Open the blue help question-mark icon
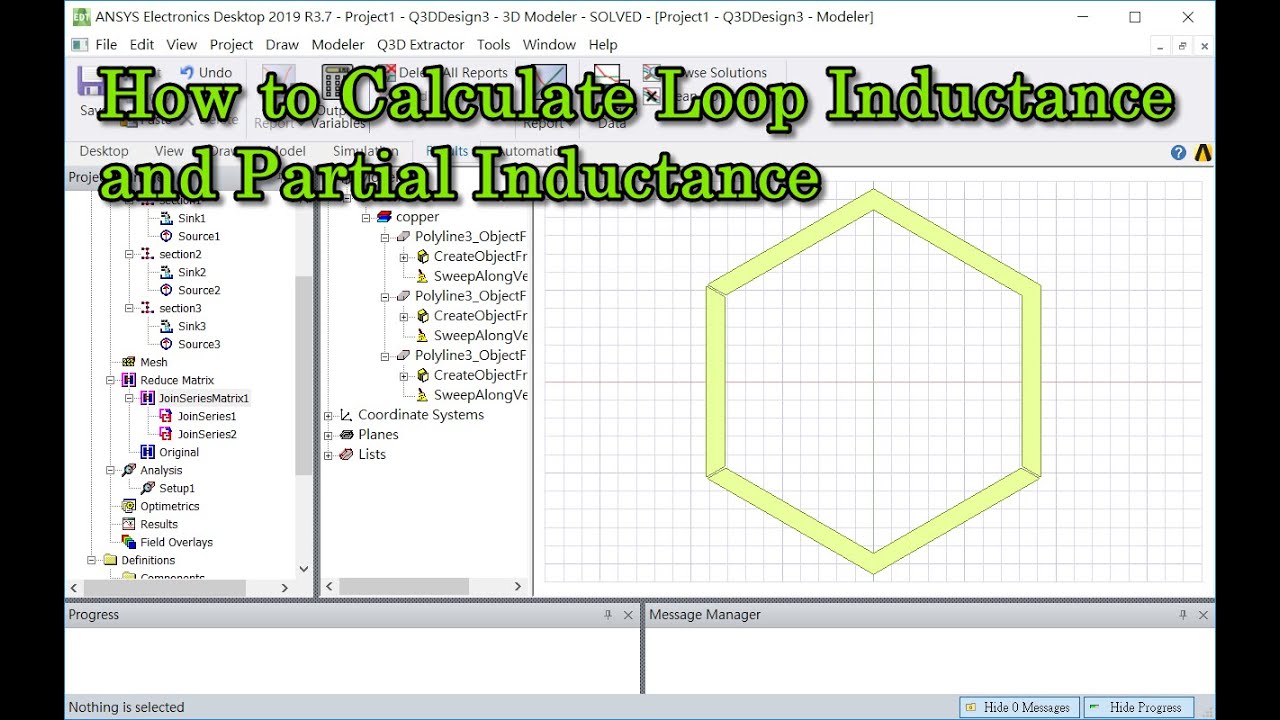 pyautogui.click(x=1178, y=152)
